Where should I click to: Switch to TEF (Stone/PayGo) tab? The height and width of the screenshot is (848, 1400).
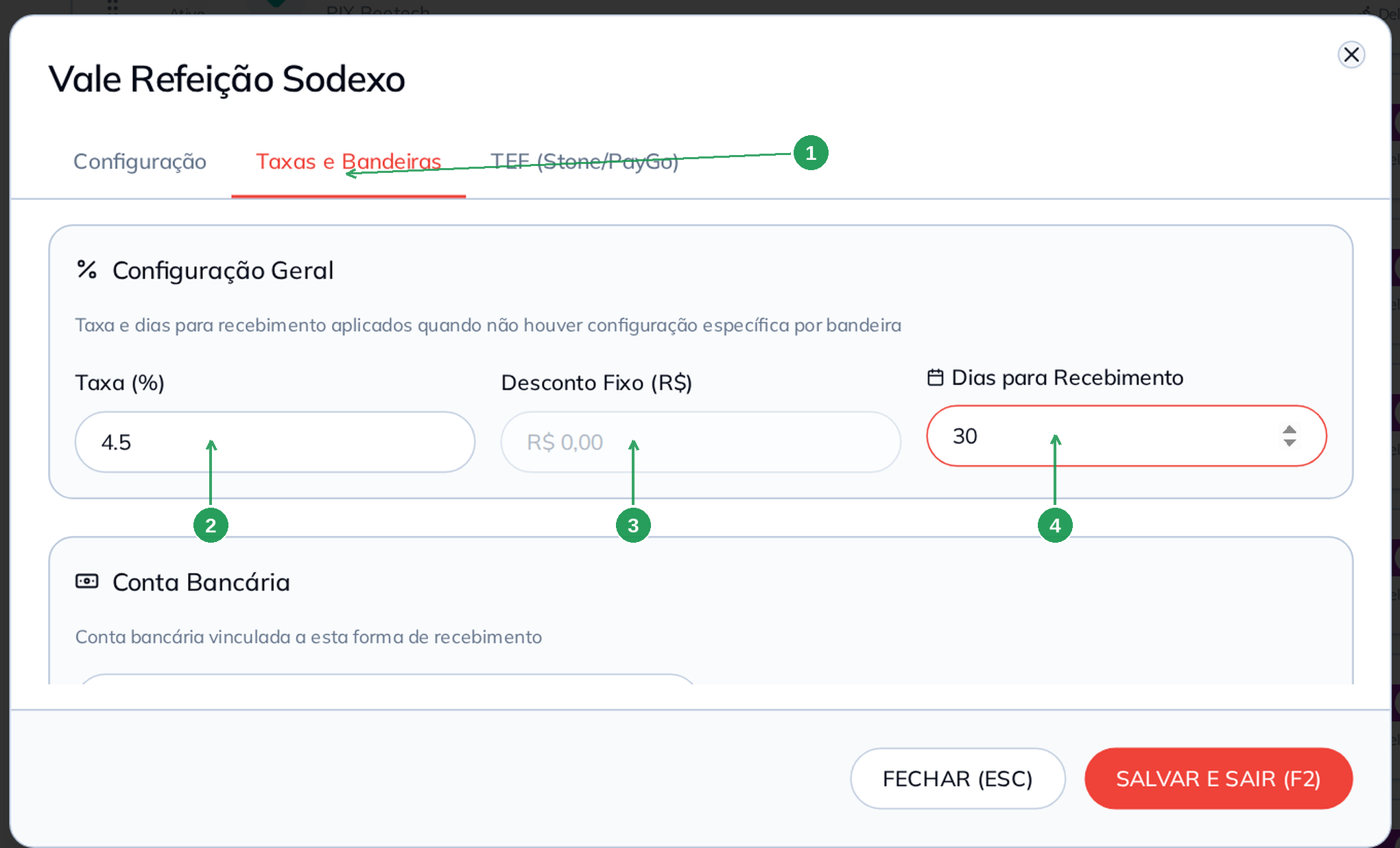[584, 161]
